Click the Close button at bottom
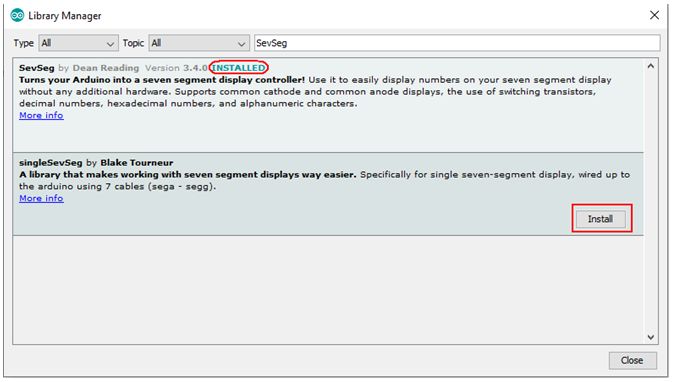 (632, 360)
